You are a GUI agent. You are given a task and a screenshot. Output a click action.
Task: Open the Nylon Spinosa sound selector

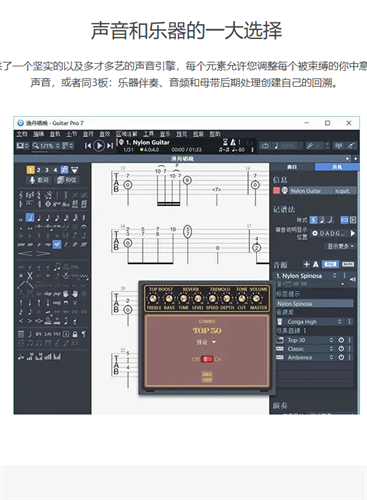(x=307, y=276)
